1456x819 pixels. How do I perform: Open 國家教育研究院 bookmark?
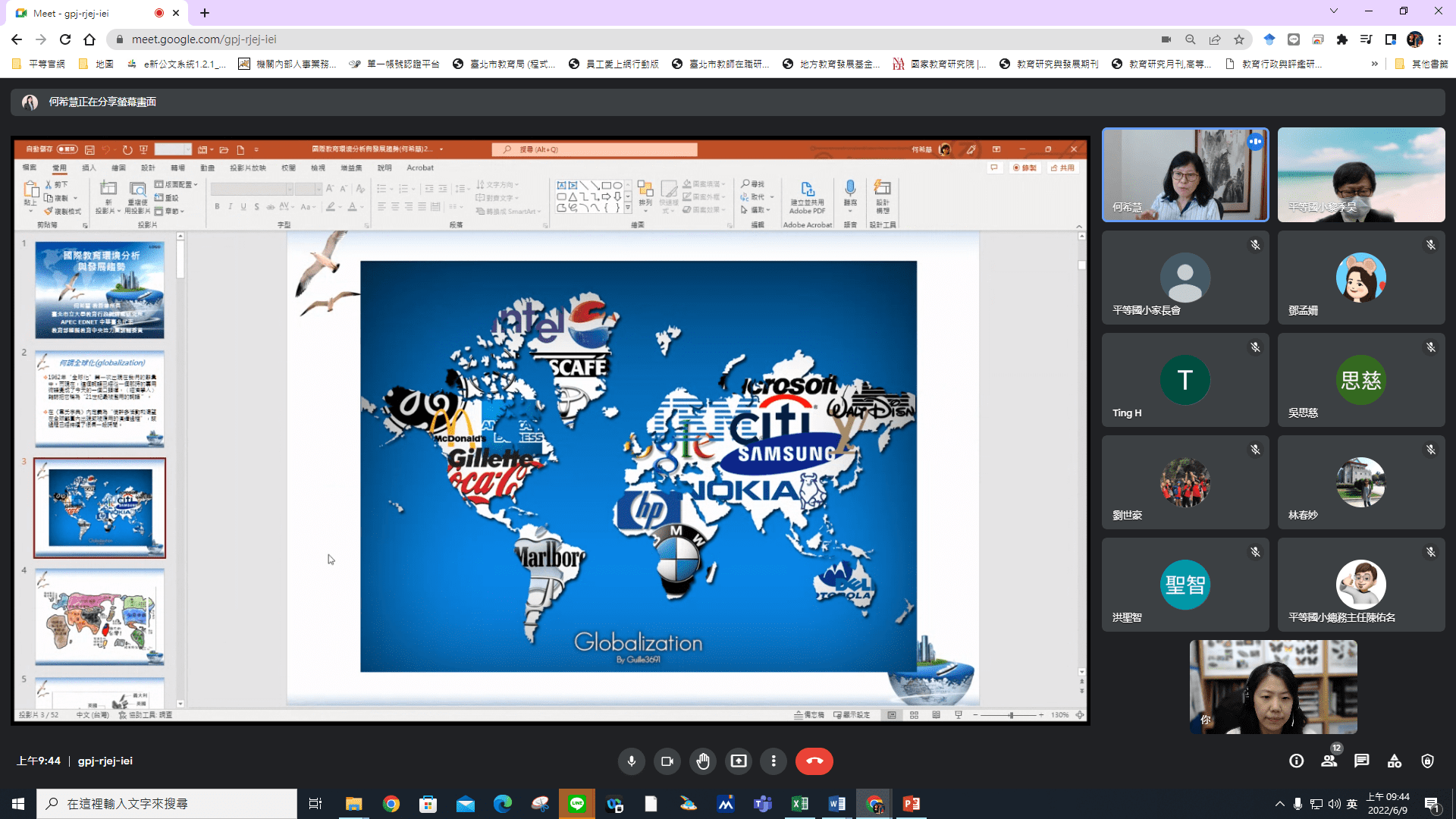click(x=940, y=64)
